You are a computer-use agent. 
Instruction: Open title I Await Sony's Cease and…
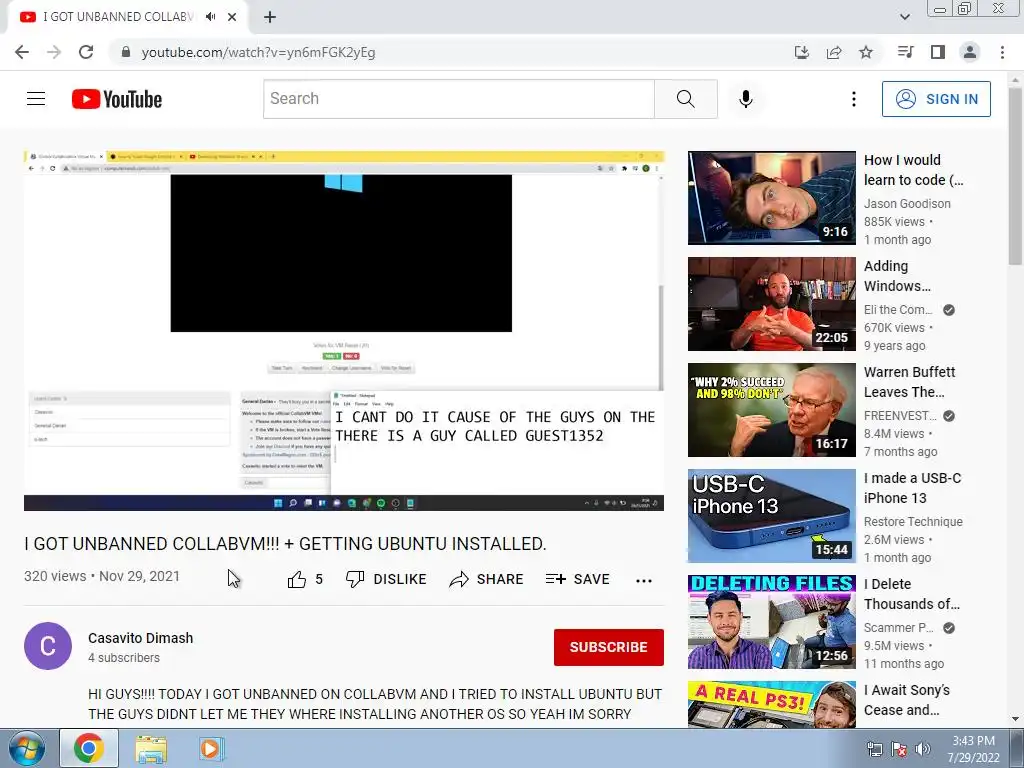906,700
